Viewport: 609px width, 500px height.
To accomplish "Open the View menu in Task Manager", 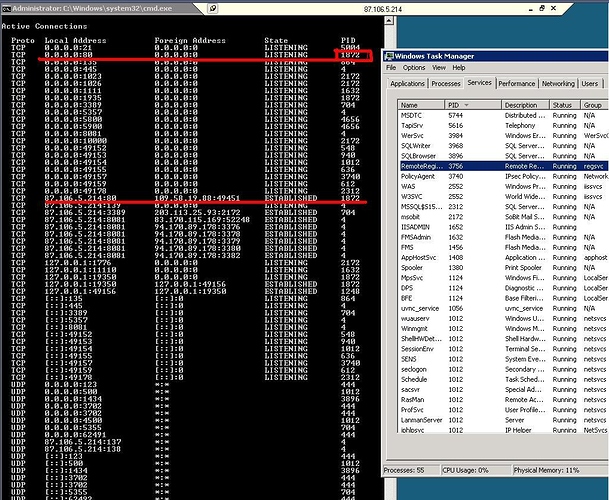I will (x=439, y=68).
